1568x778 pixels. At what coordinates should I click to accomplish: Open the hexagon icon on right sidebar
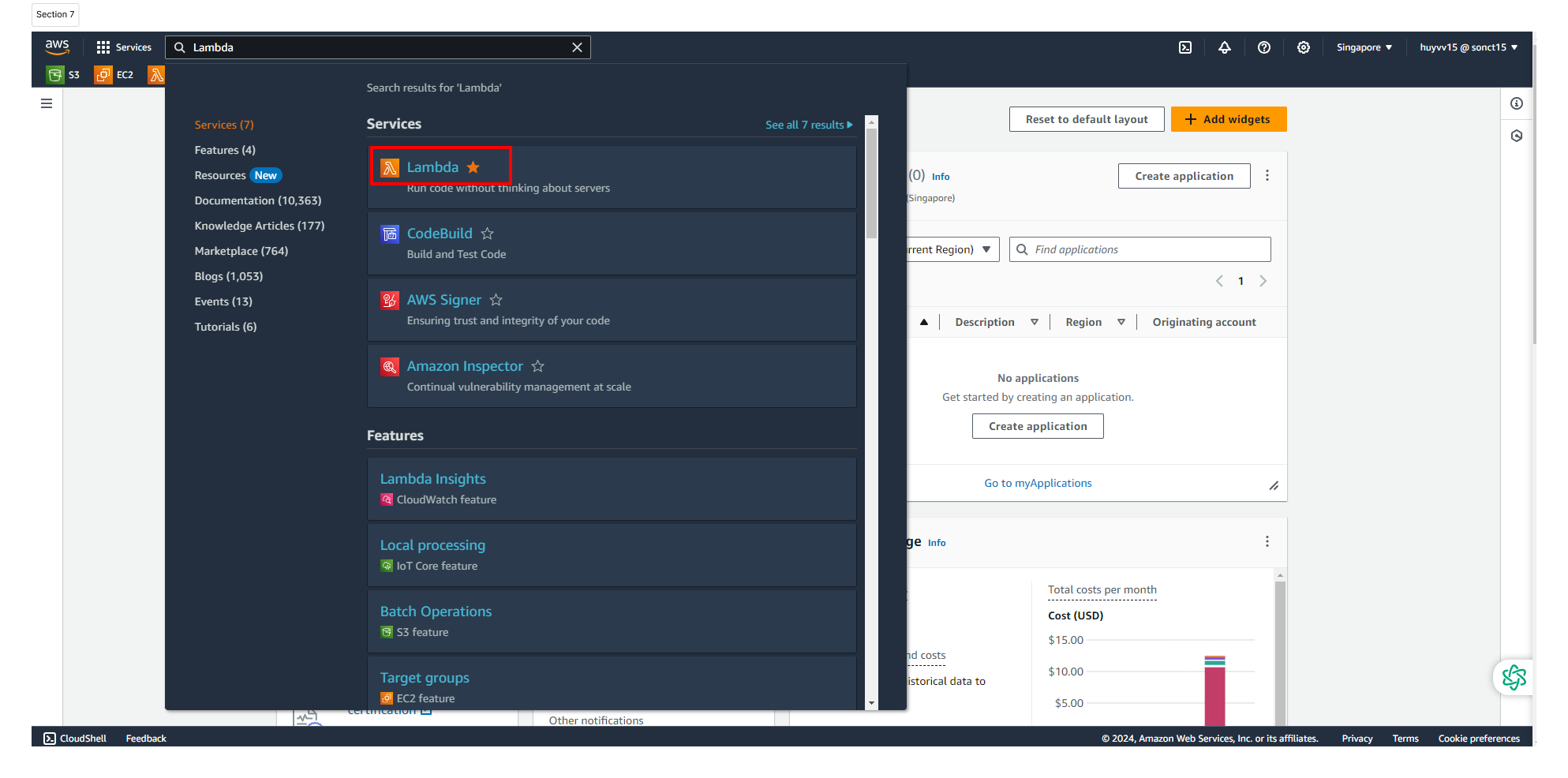click(1517, 136)
